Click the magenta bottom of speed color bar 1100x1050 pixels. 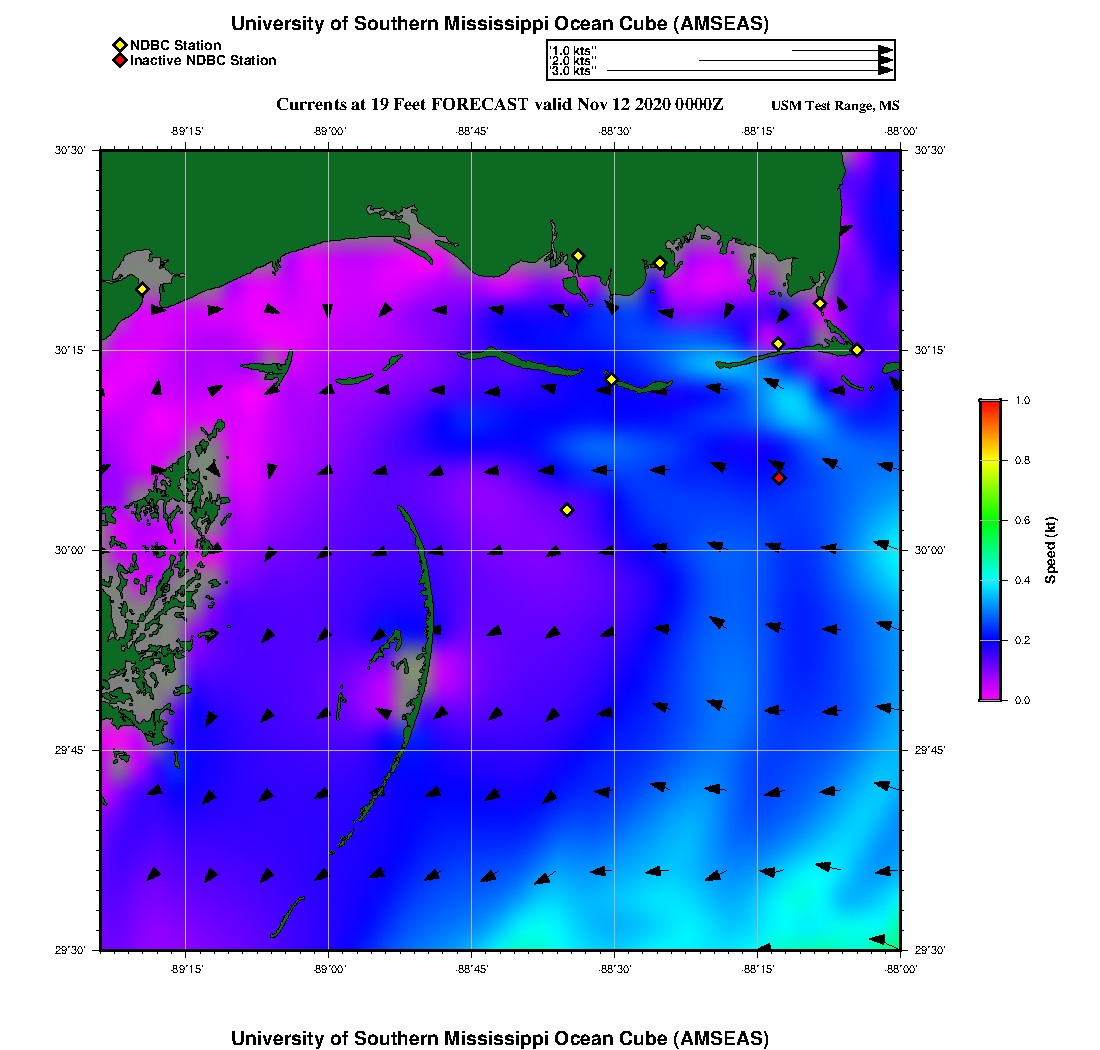[x=989, y=693]
